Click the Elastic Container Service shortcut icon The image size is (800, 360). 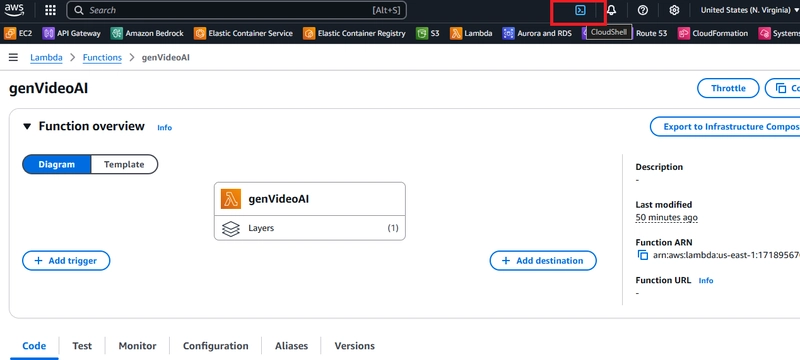pos(200,33)
